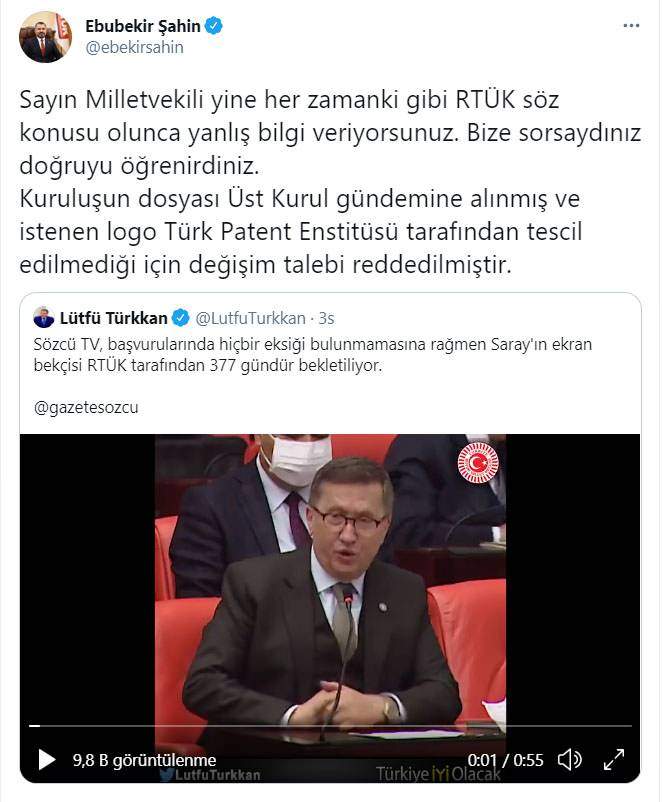Click the verified badge next to Lütfü Türkkan
Viewport: 663px width, 802px height.
[x=180, y=318]
